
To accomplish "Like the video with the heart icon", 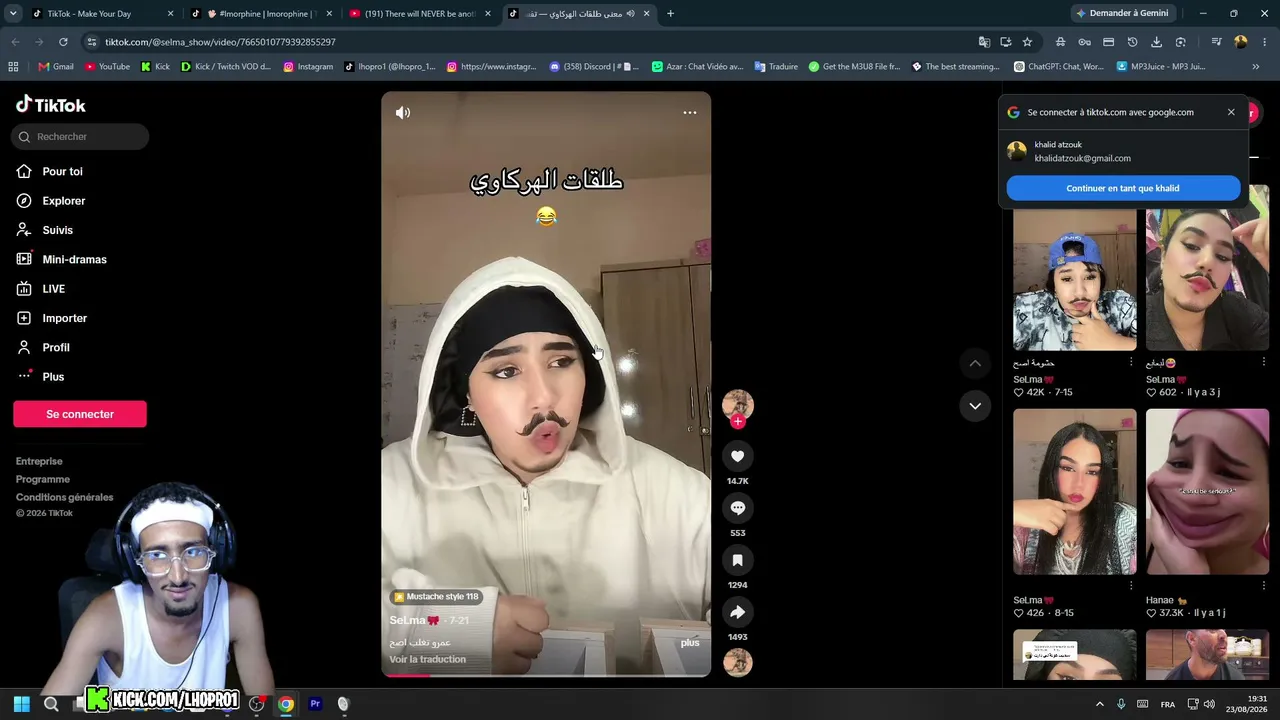I will coord(738,456).
